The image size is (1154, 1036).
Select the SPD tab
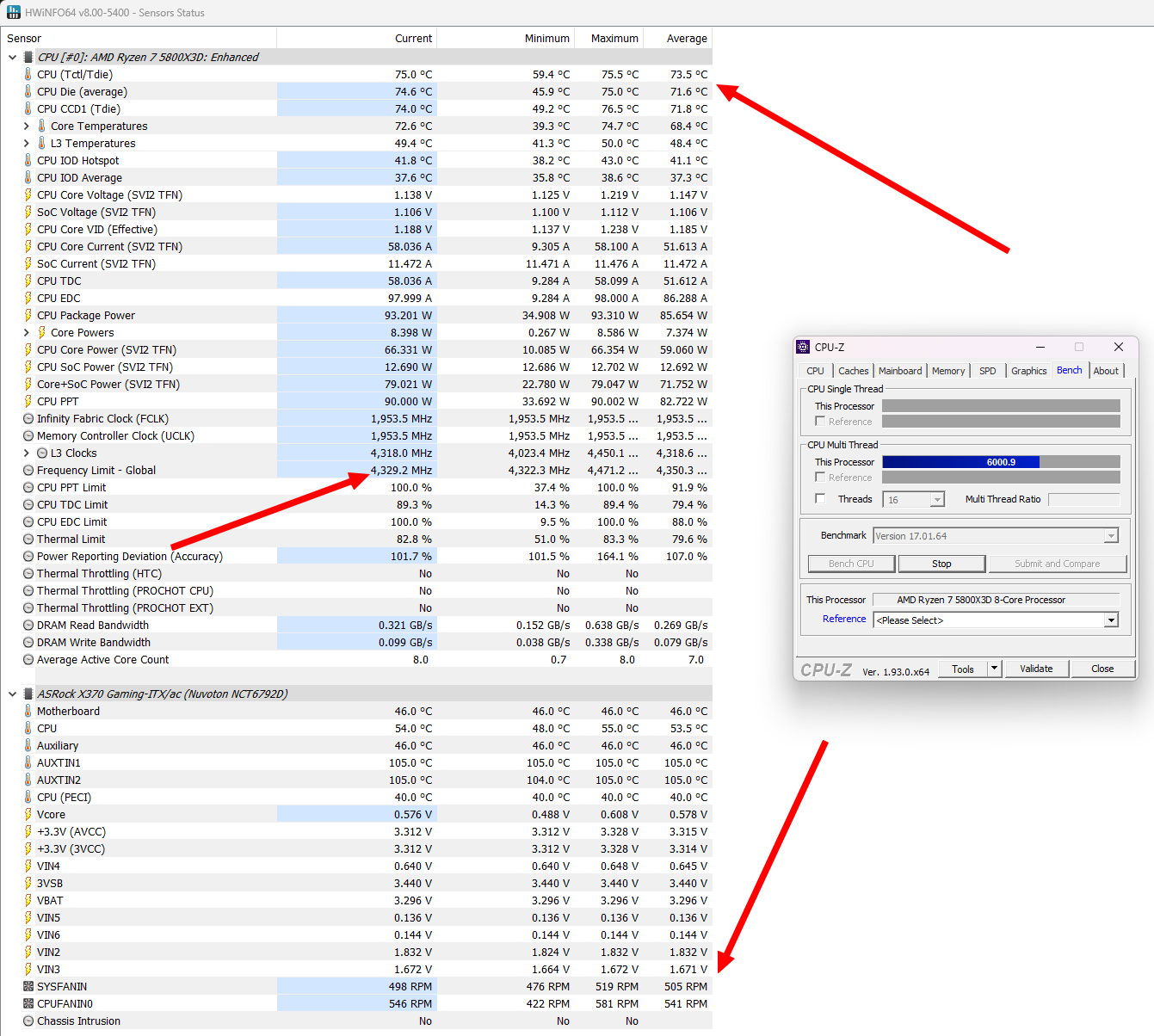988,371
